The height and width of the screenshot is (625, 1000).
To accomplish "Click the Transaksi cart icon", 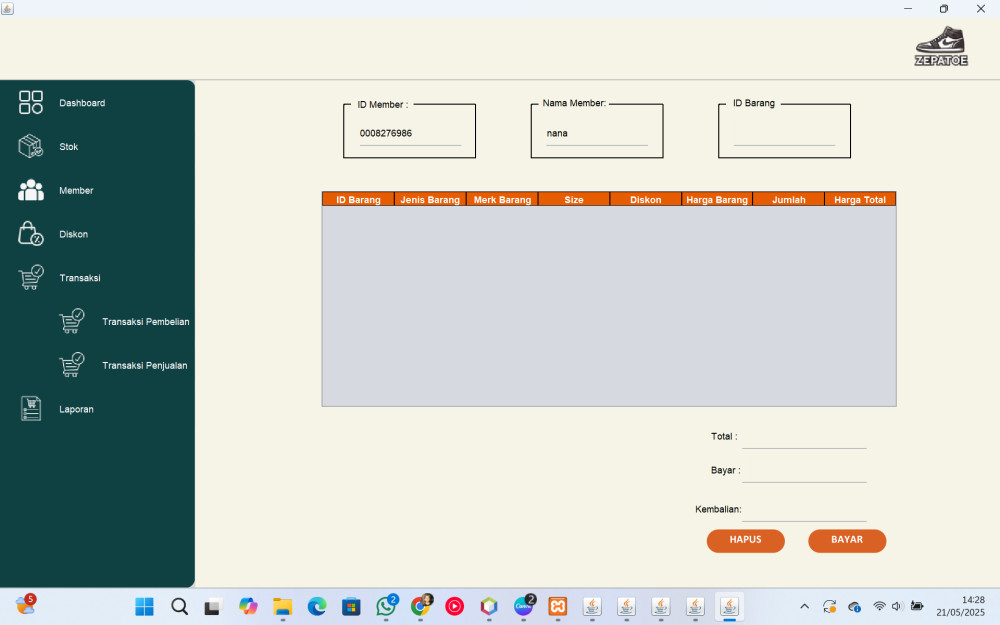I will [x=31, y=277].
